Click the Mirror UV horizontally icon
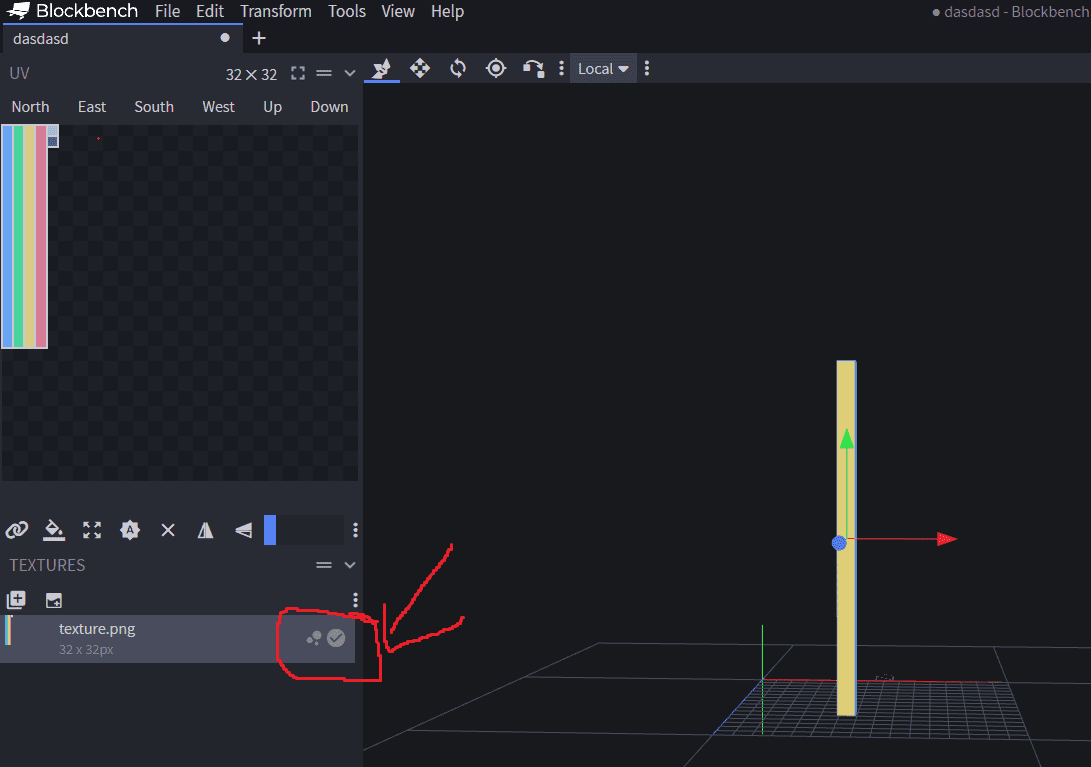Image resolution: width=1091 pixels, height=767 pixels. coord(205,530)
